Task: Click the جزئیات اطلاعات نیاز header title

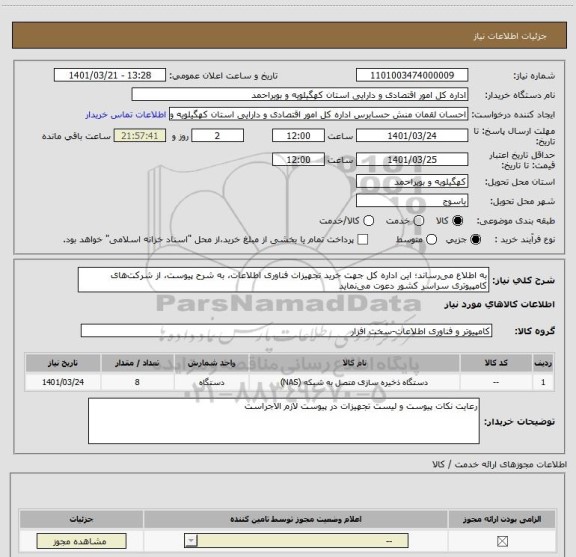Action: [x=510, y=36]
